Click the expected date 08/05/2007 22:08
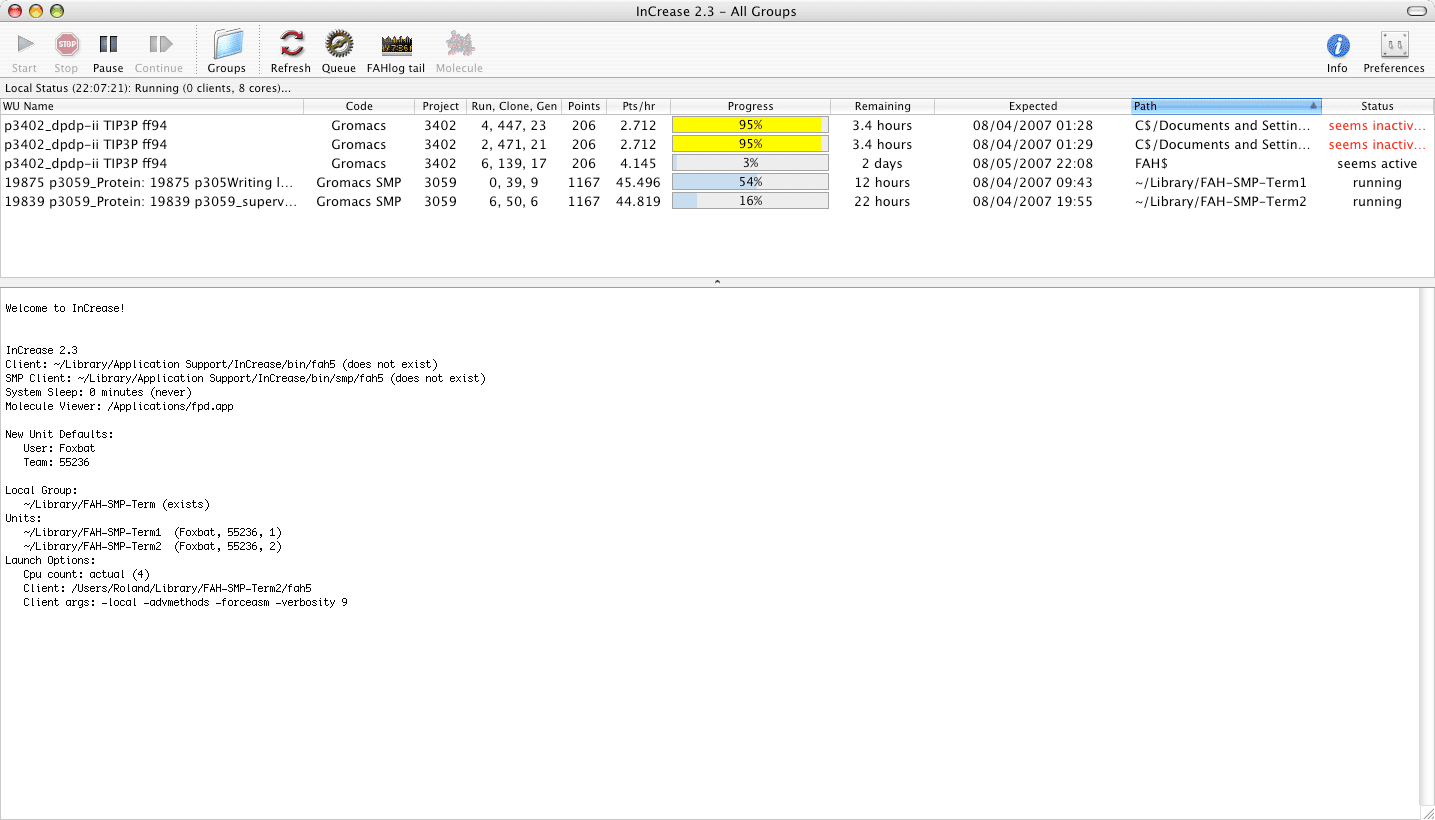 coord(1033,164)
